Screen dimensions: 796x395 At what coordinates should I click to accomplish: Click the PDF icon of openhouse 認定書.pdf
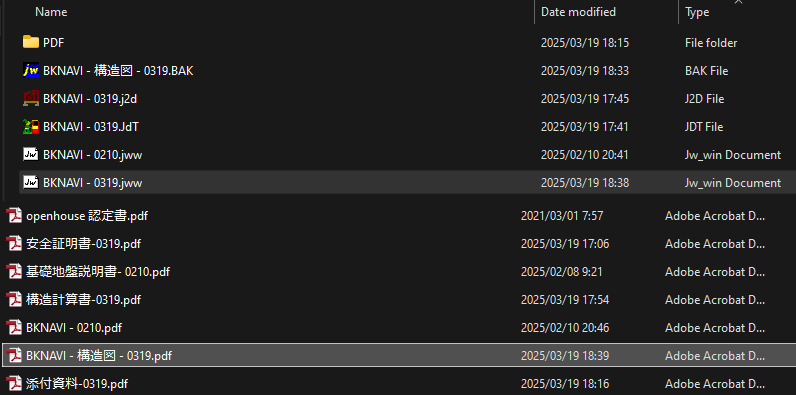tap(14, 216)
